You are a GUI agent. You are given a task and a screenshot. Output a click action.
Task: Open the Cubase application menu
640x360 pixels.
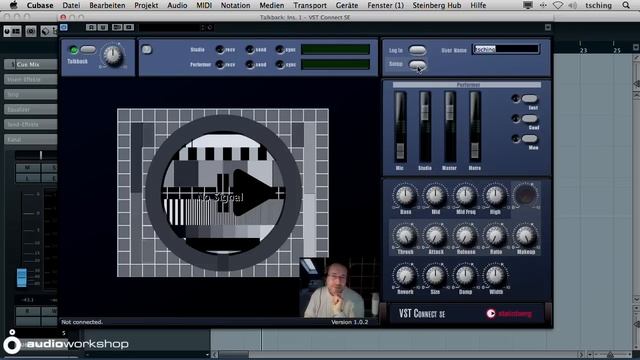coord(40,5)
